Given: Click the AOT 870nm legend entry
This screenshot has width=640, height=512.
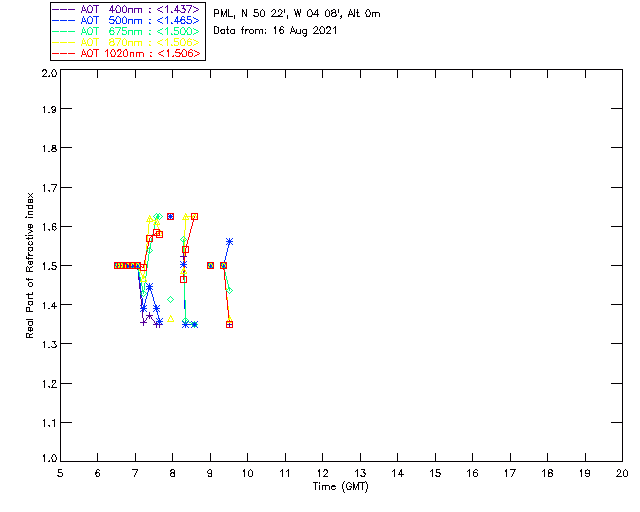Looking at the screenshot, I should click(126, 42).
